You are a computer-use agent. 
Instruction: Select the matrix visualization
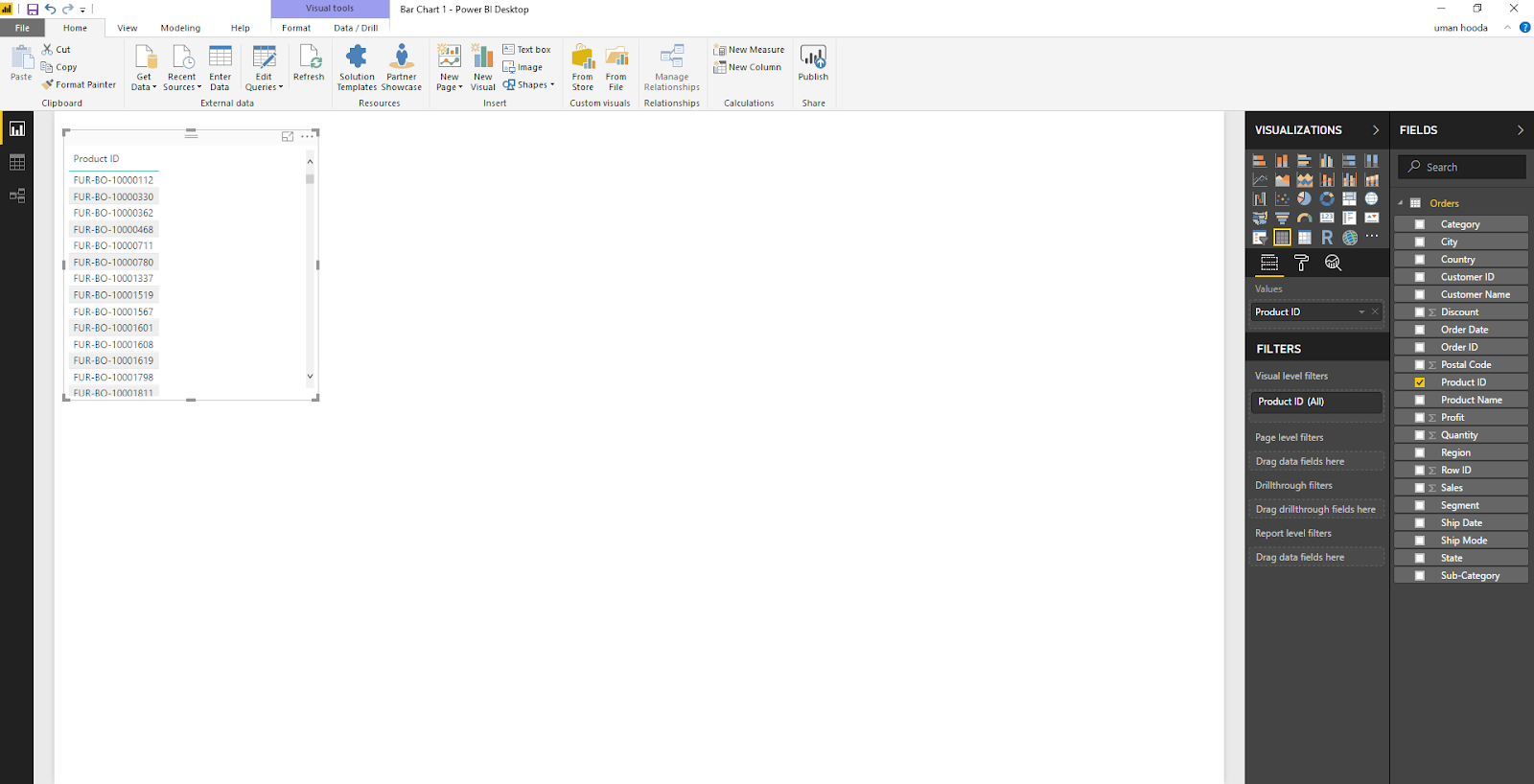click(1305, 238)
